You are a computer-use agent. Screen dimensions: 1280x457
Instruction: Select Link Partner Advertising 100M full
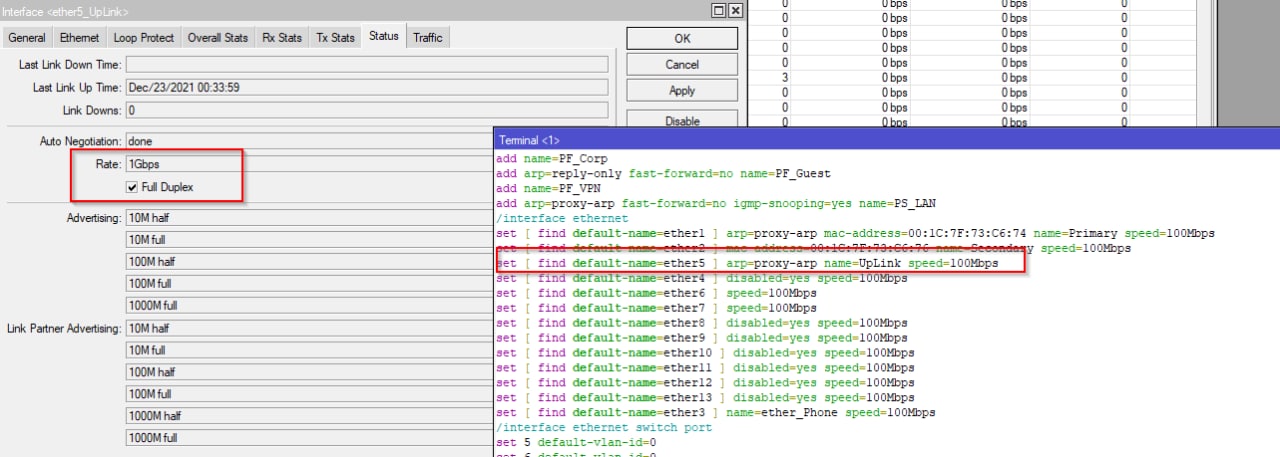[309, 395]
